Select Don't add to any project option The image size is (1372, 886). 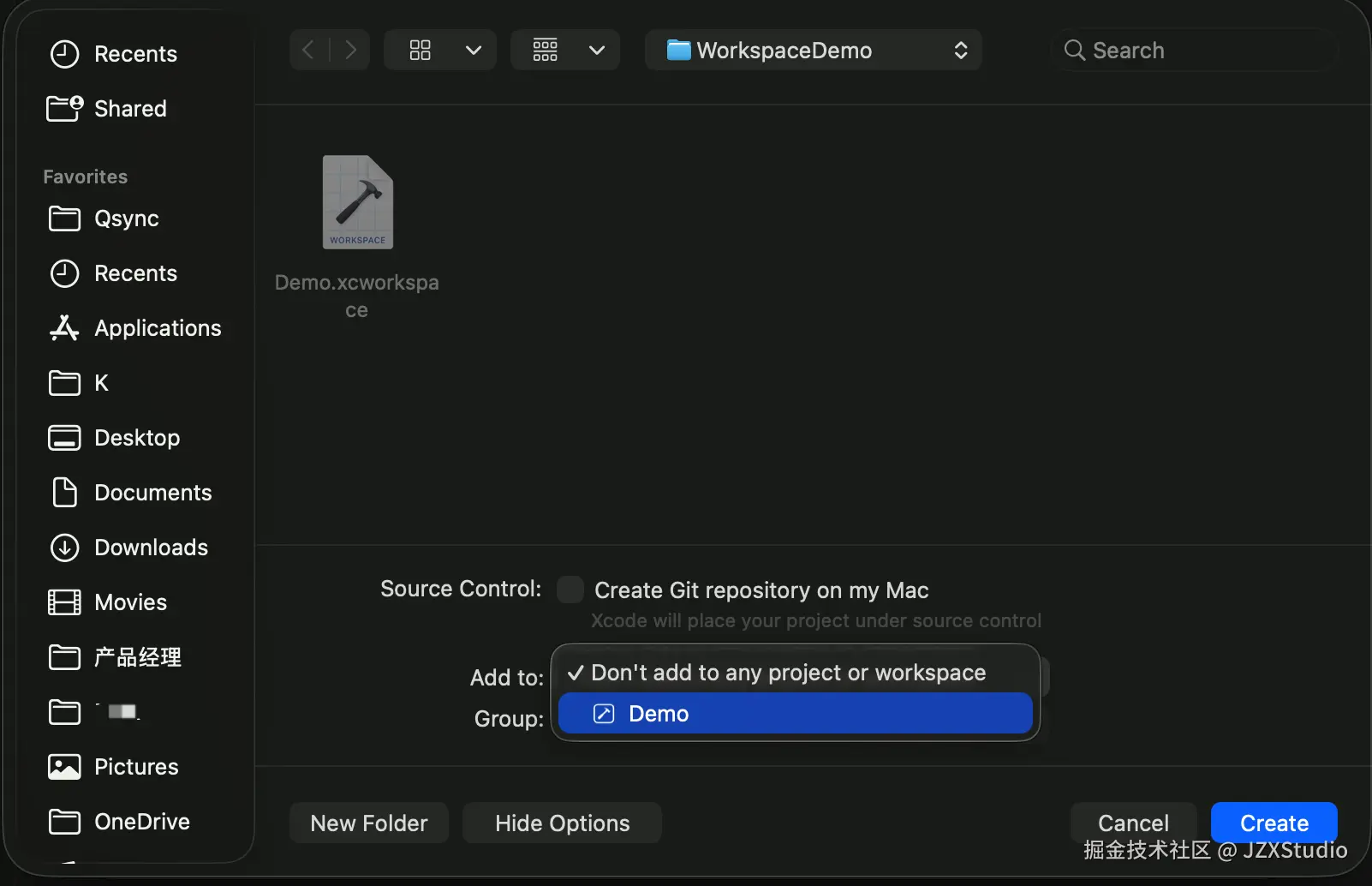coord(788,673)
